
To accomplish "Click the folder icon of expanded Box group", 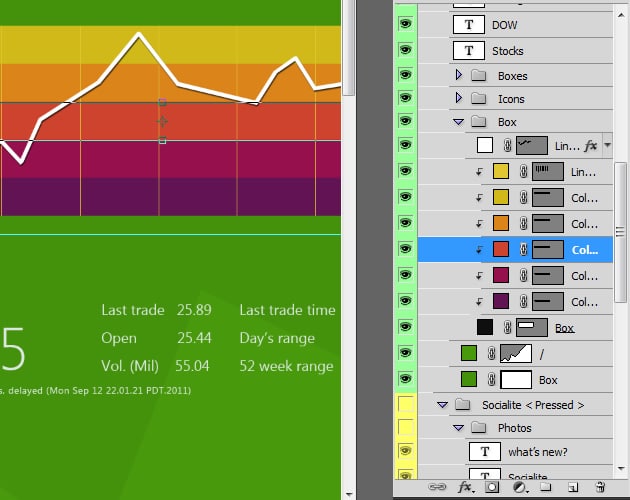I will [479, 121].
